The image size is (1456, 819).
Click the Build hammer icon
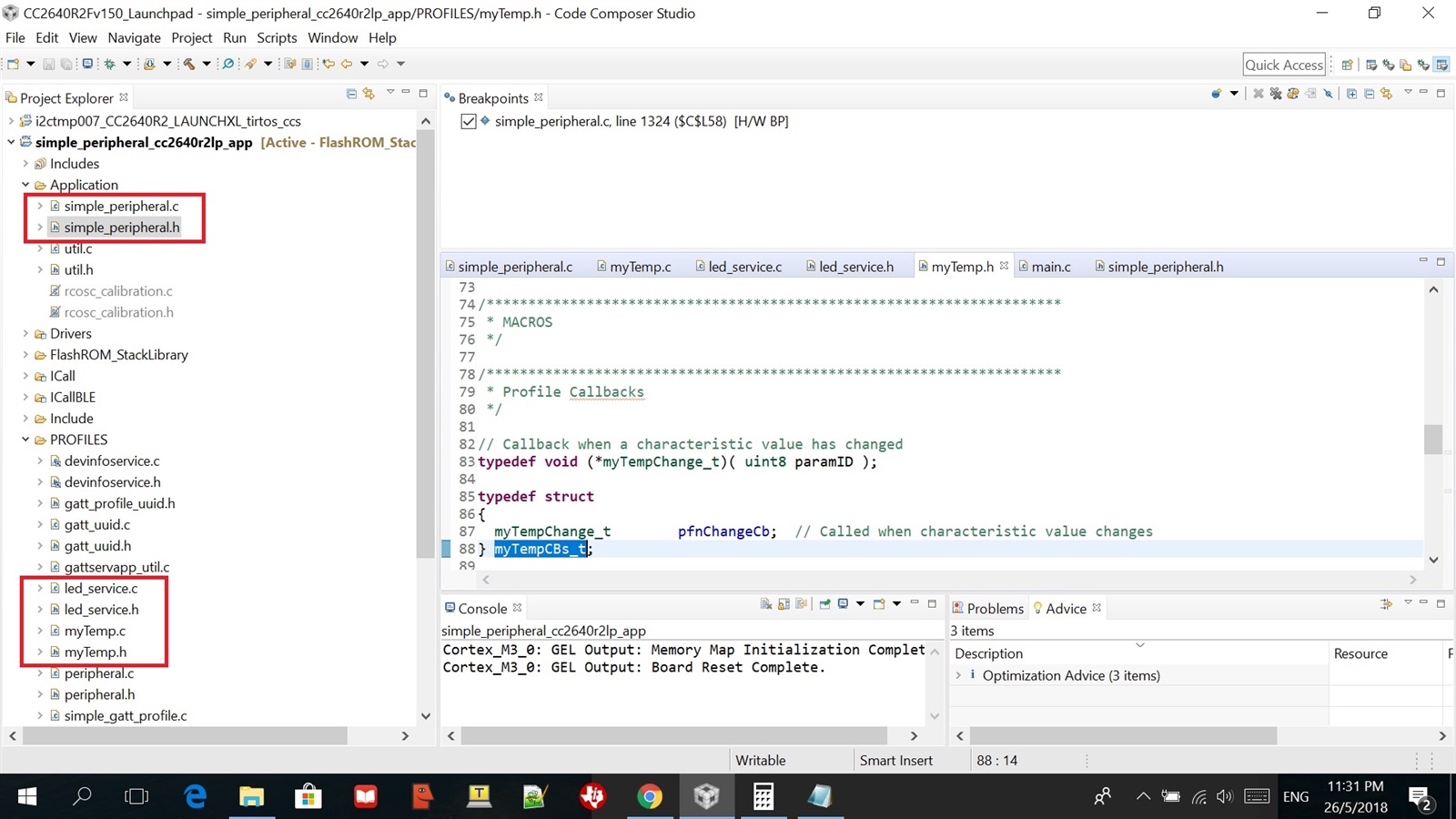(x=189, y=64)
